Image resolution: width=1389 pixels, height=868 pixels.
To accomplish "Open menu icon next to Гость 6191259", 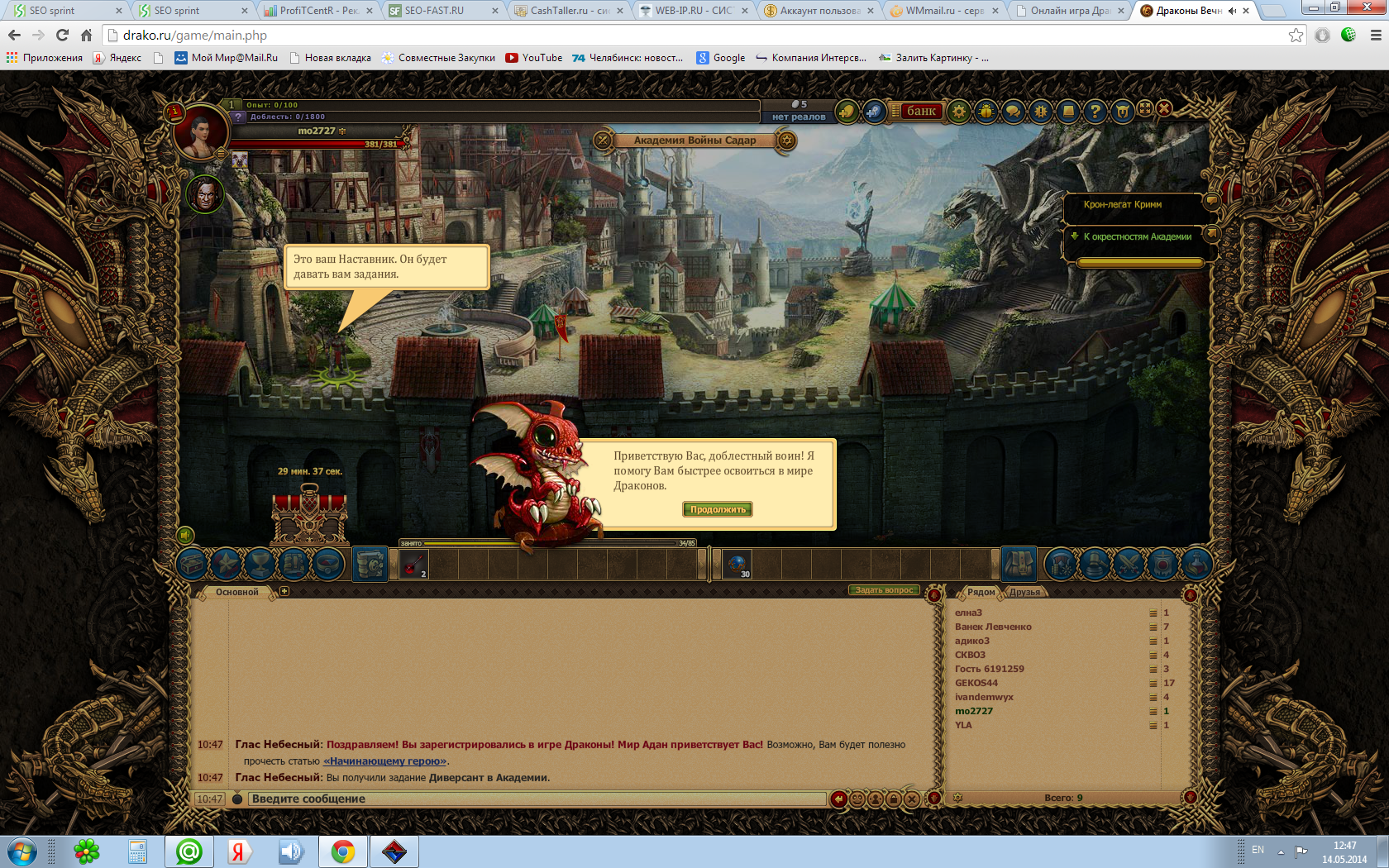I will tap(1153, 670).
